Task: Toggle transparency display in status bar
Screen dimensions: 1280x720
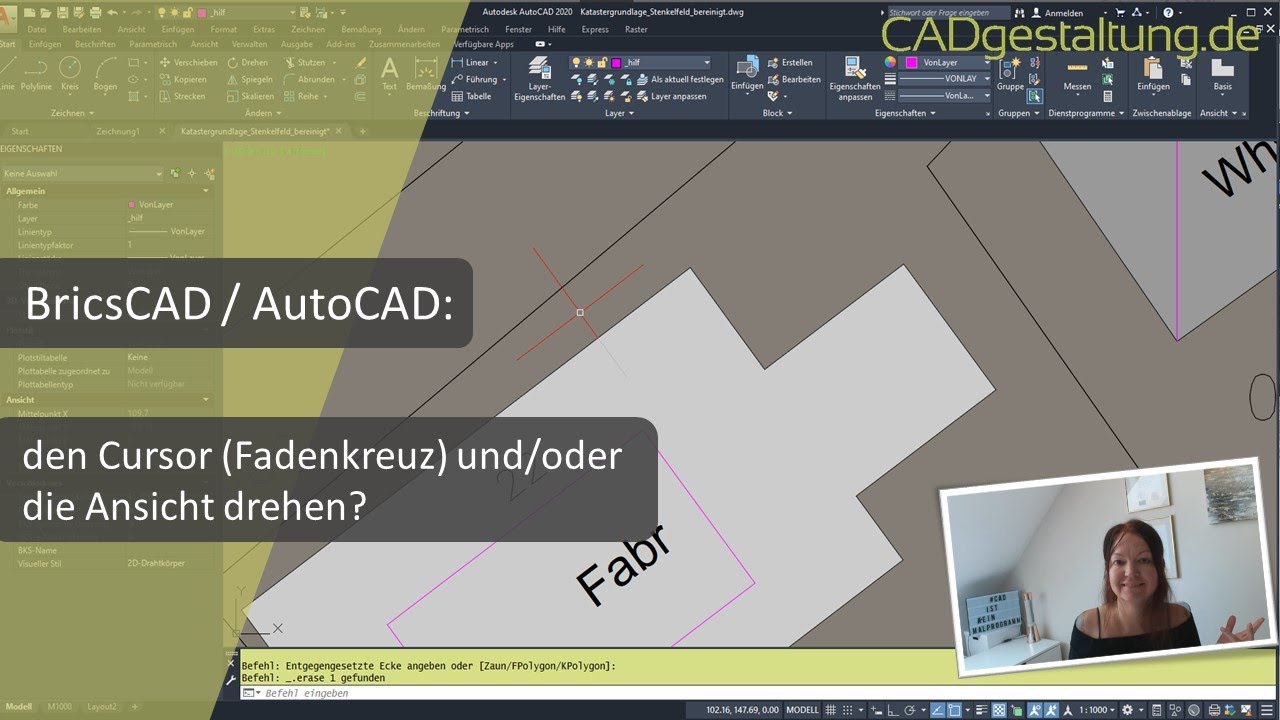Action: pos(997,710)
